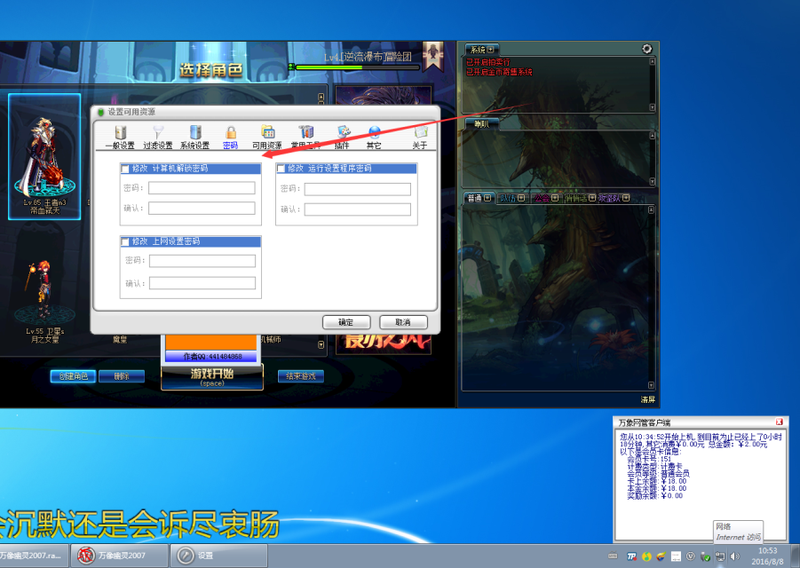800x568 pixels.
Task: Open the 可用资源 section icon
Action: [x=267, y=137]
